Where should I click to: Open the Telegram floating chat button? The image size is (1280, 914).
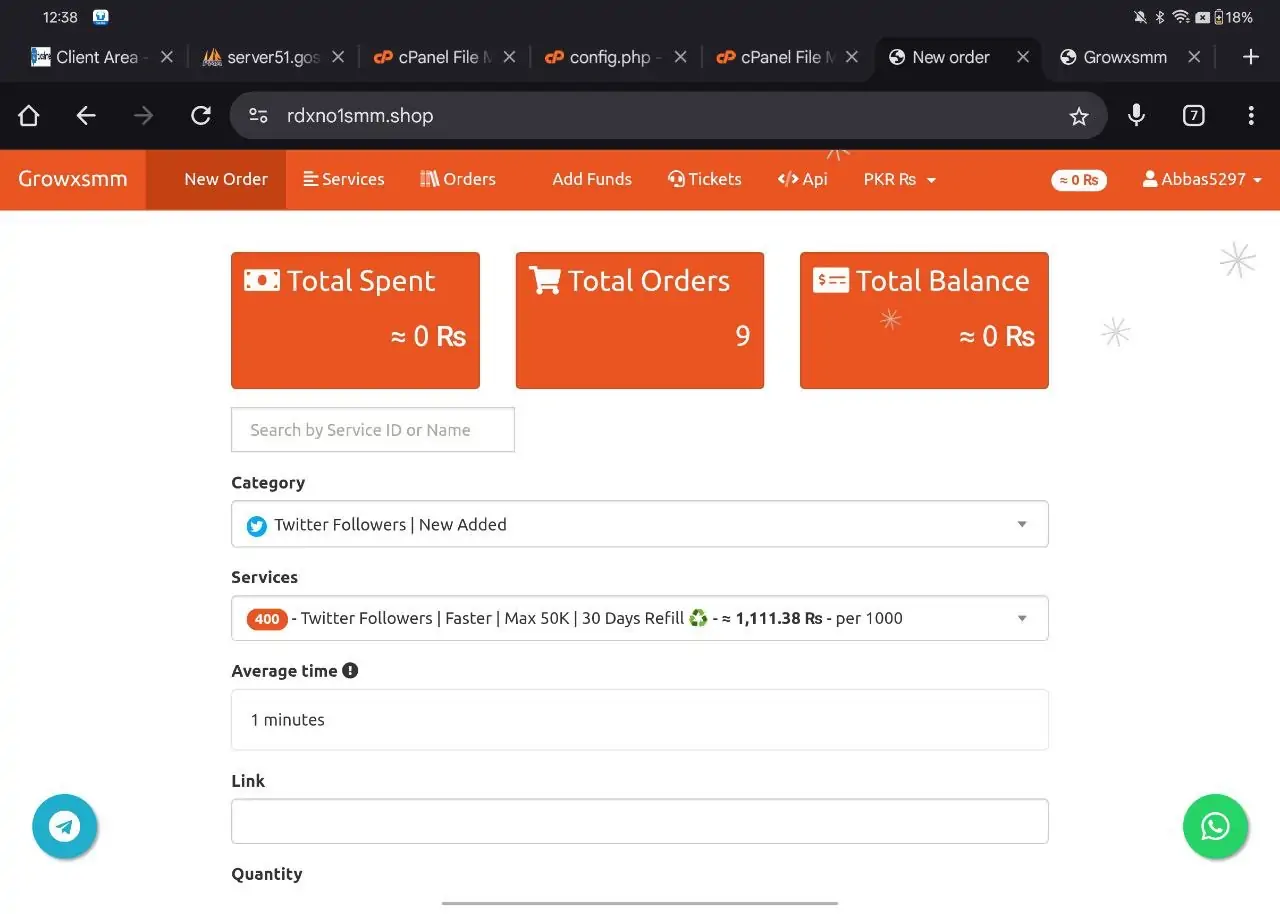click(65, 827)
